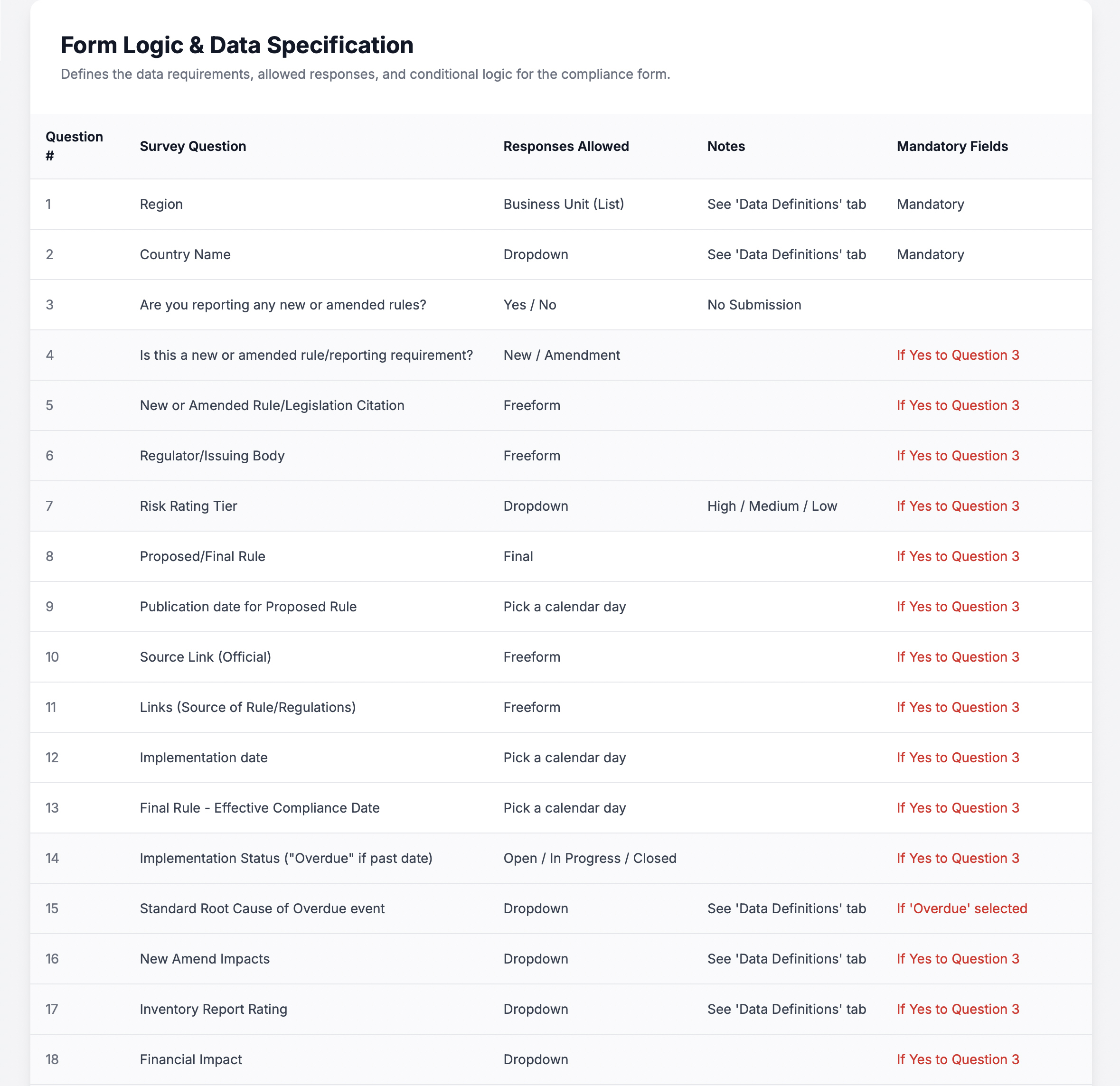This screenshot has height=1086, width=1120.
Task: Click the 'Risk Rating Tier' cell
Action: [x=188, y=506]
